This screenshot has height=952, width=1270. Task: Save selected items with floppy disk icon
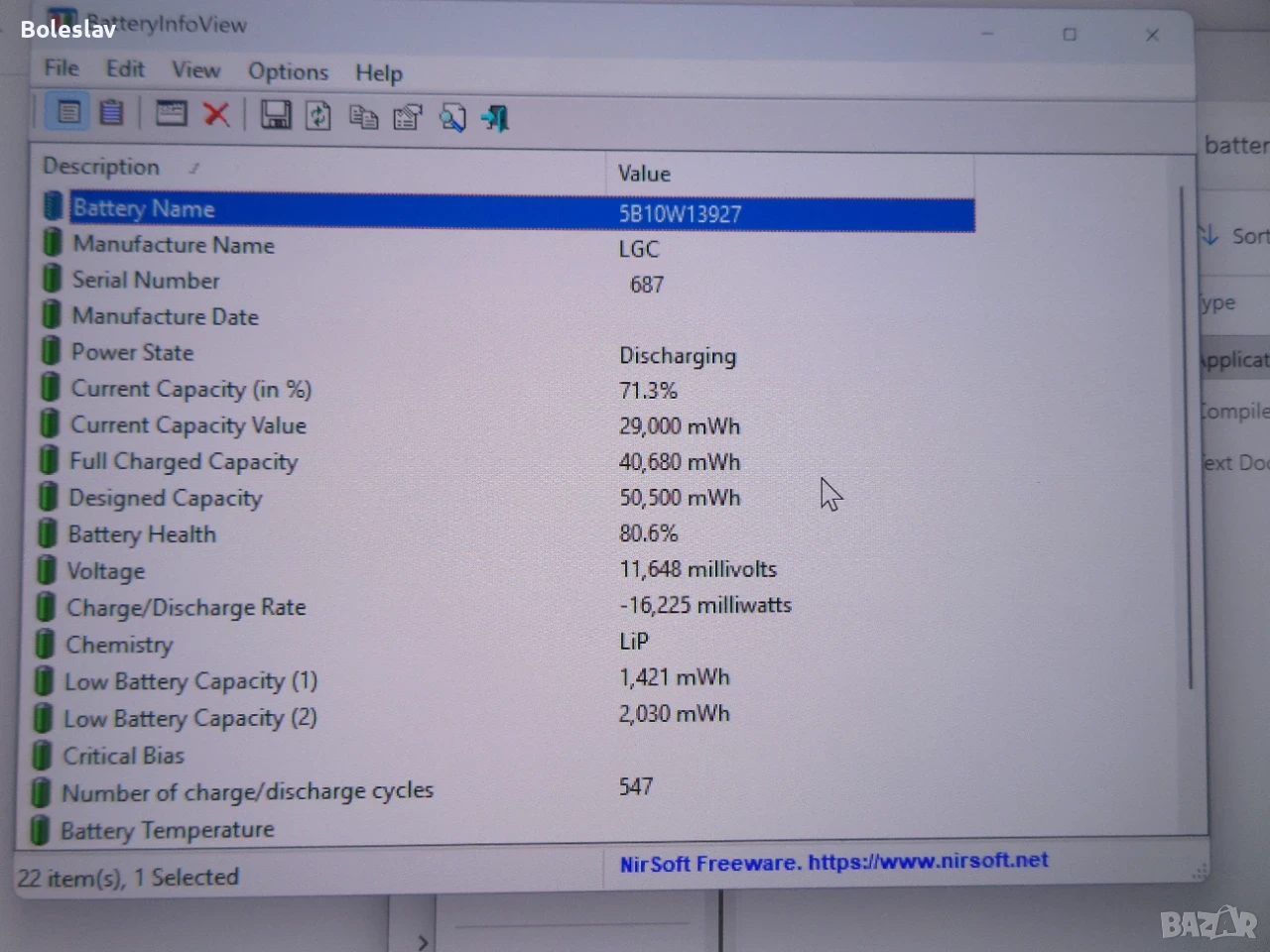275,115
